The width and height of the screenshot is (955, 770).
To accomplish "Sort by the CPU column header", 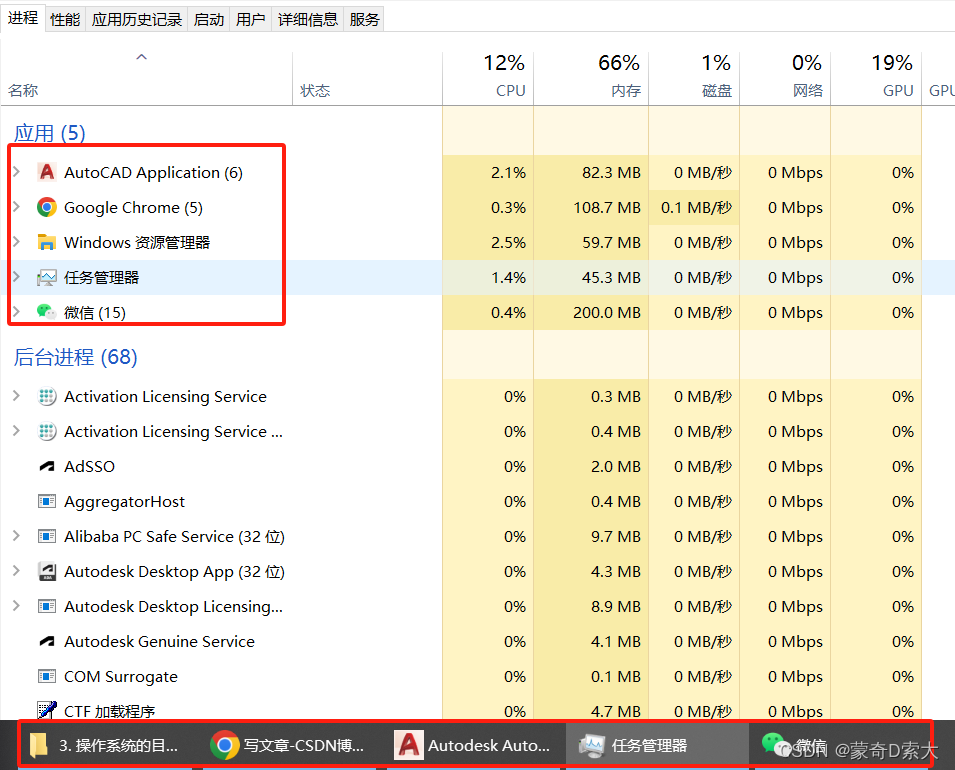I will click(488, 79).
